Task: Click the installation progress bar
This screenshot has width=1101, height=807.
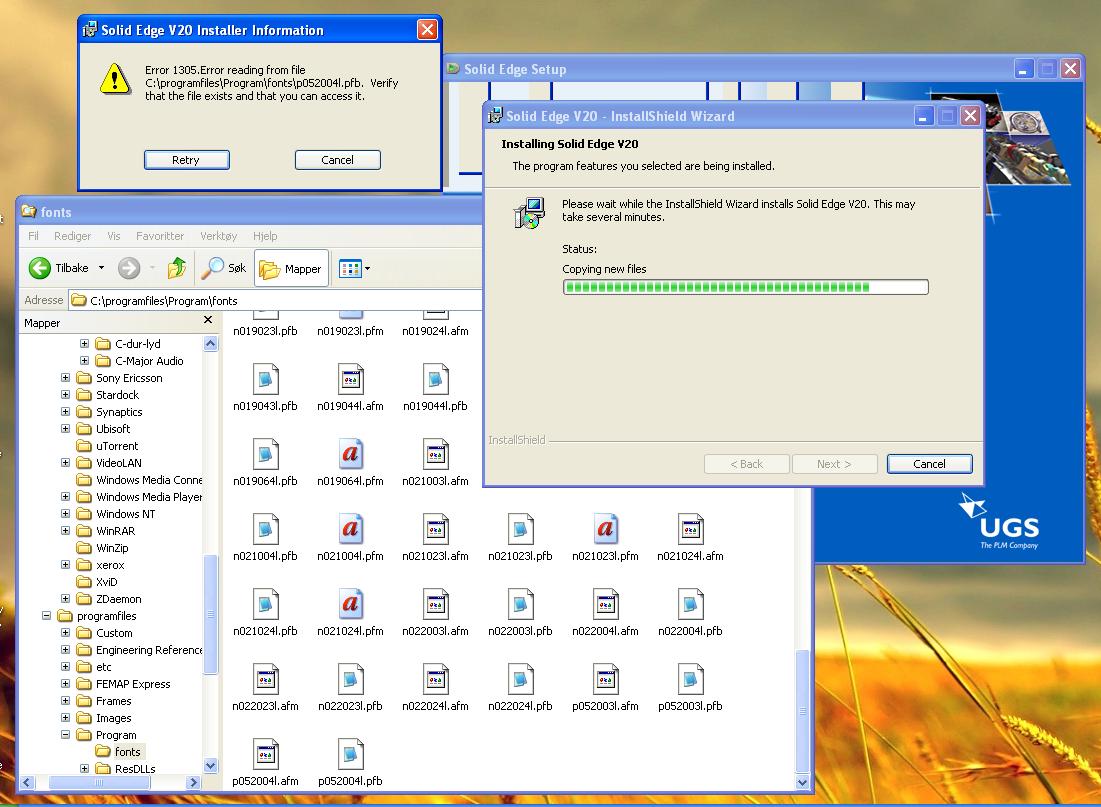Action: pos(746,287)
